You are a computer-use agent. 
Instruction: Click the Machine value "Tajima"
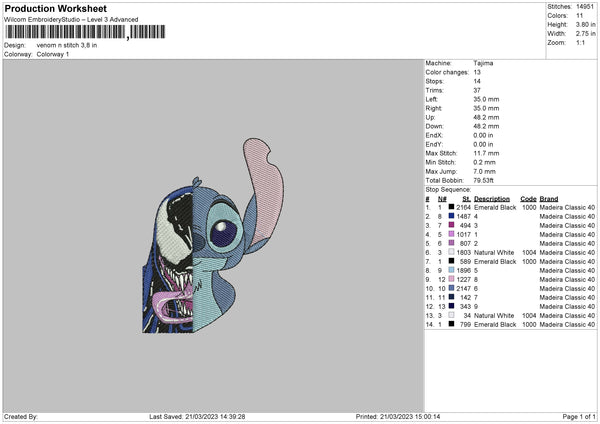pyautogui.click(x=483, y=63)
